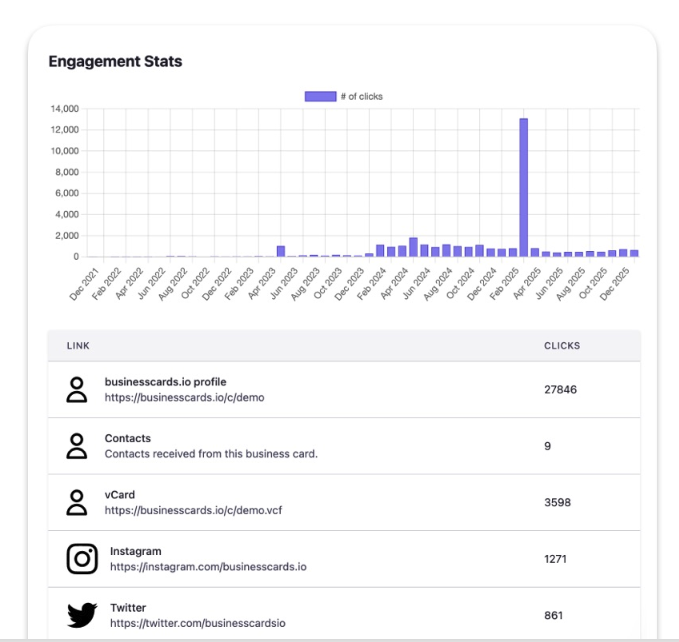Click the Contacts row person icon

point(76,446)
